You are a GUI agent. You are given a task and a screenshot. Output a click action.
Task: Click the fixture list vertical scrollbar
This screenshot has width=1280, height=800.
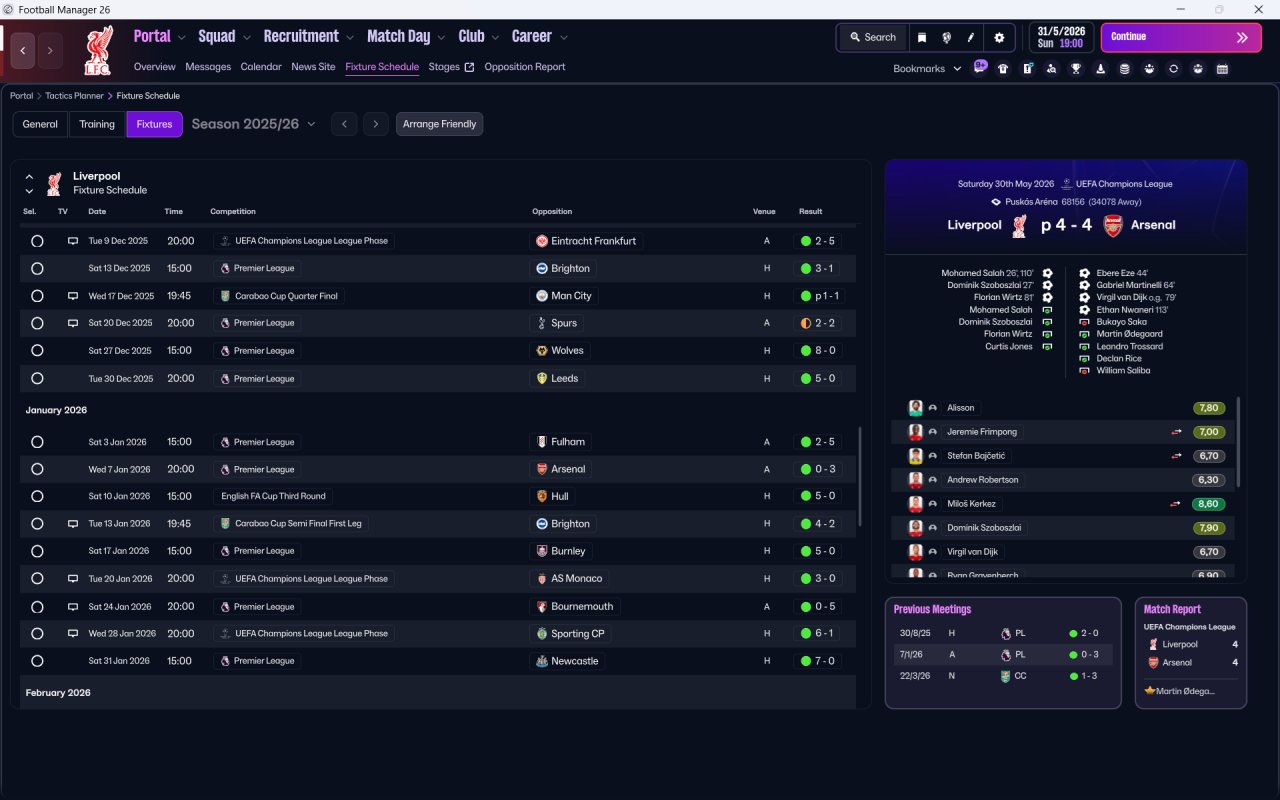(859, 477)
